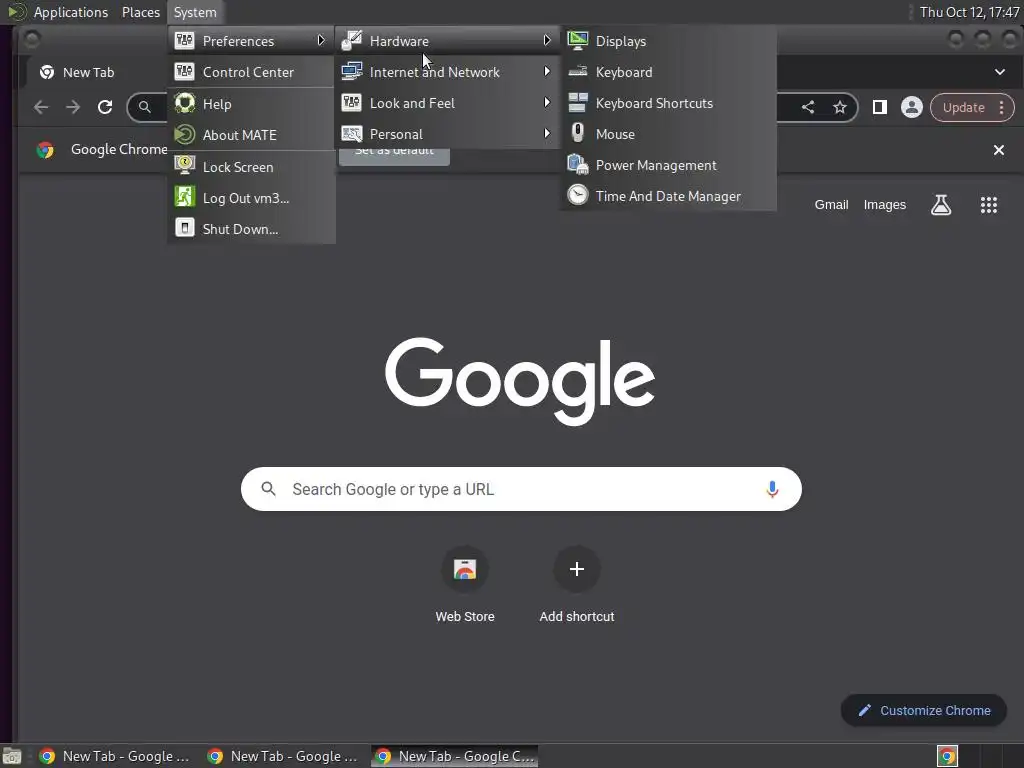Screen dimensions: 1024x768
Task: Share this page icon in address bar
Action: tap(808, 107)
